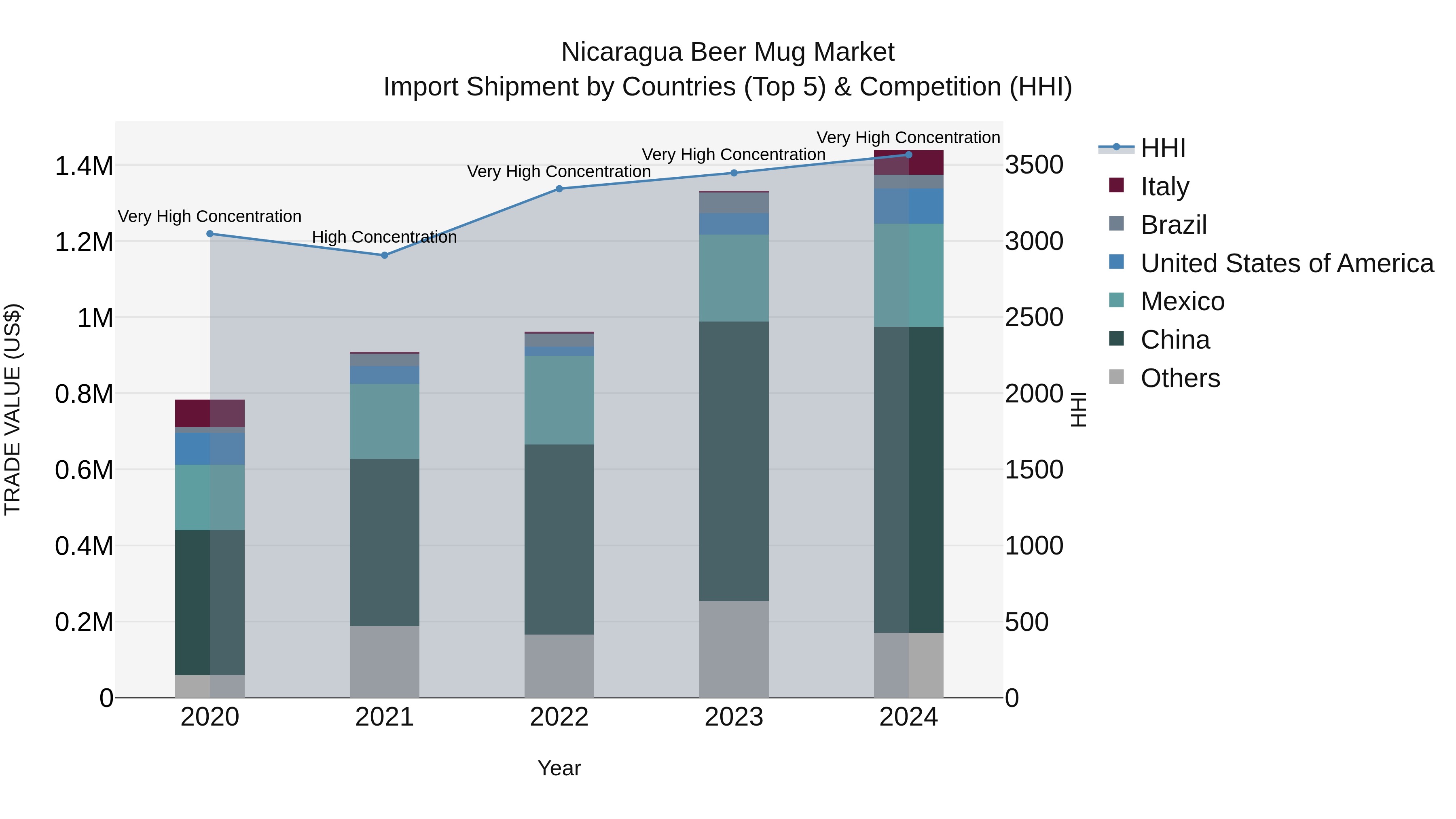Toggle the Brazil legend entry
Image resolution: width=1456 pixels, height=819 pixels.
(1158, 224)
